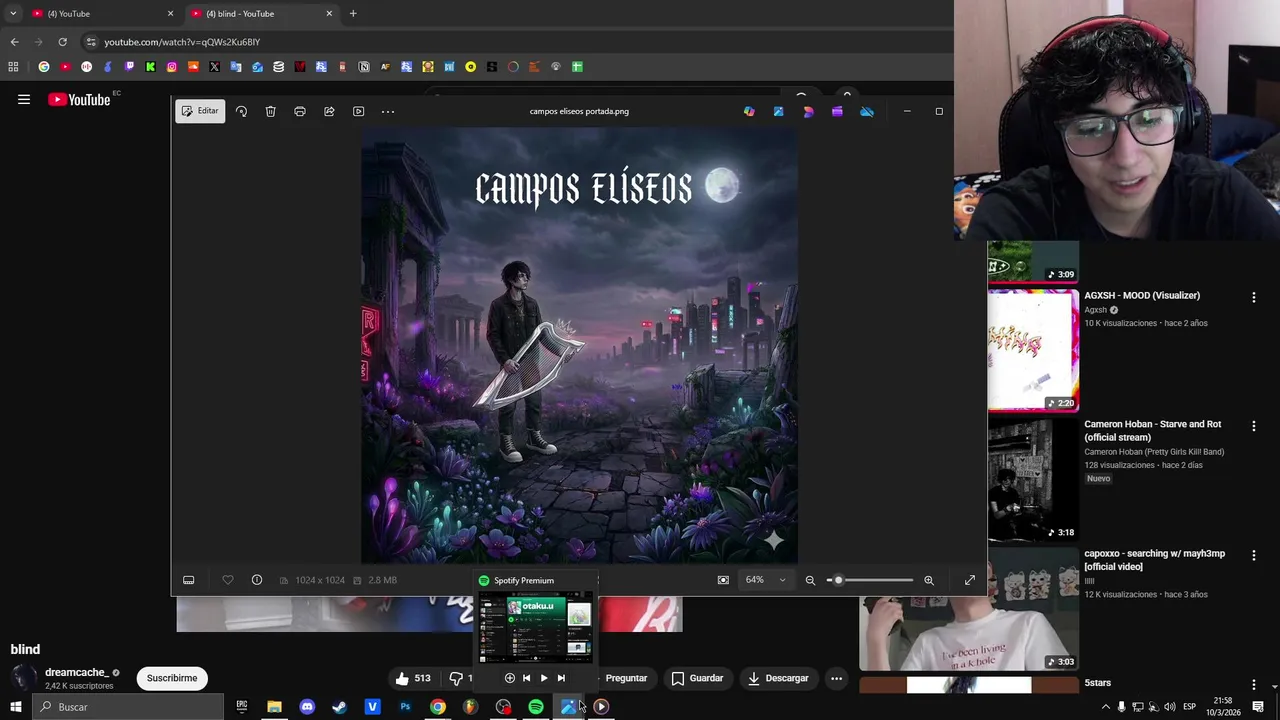Open options for Cameron Hoban video
Image resolution: width=1280 pixels, height=720 pixels.
[1254, 426]
